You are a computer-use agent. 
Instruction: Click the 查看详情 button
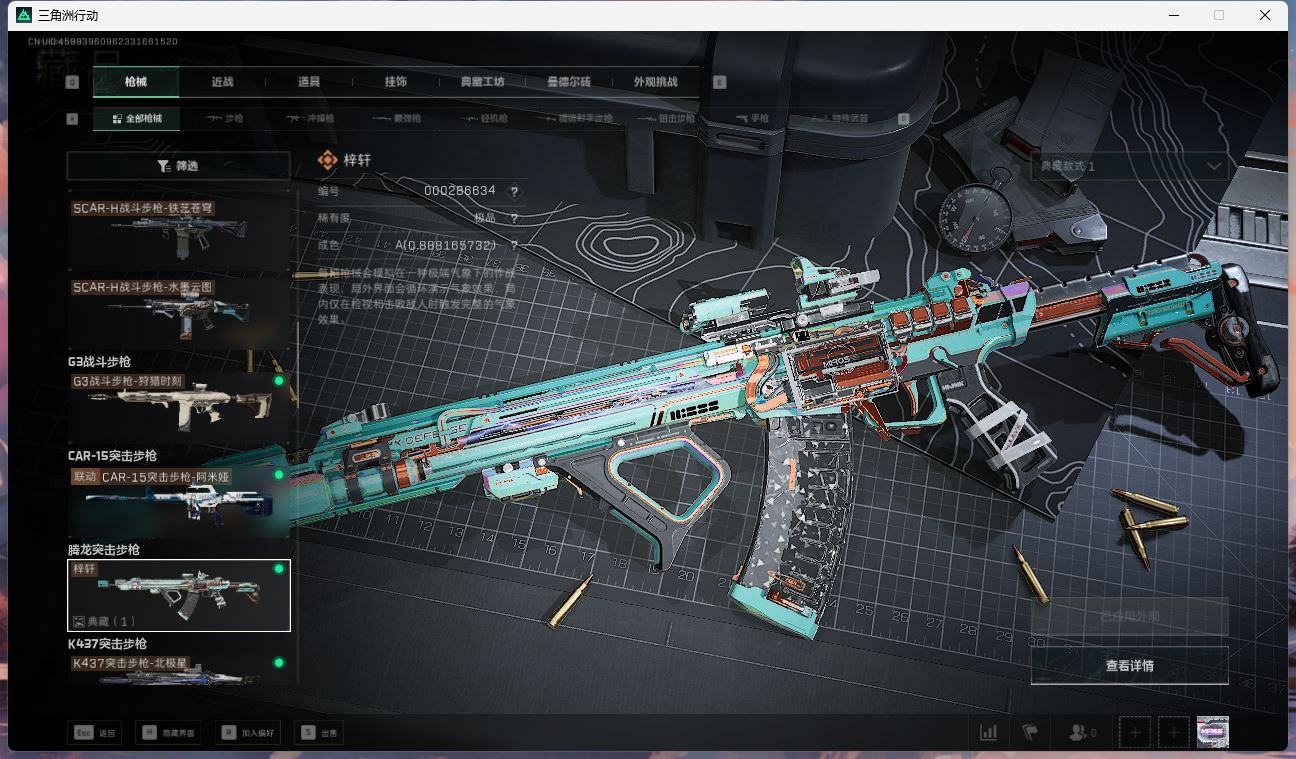[1129, 666]
